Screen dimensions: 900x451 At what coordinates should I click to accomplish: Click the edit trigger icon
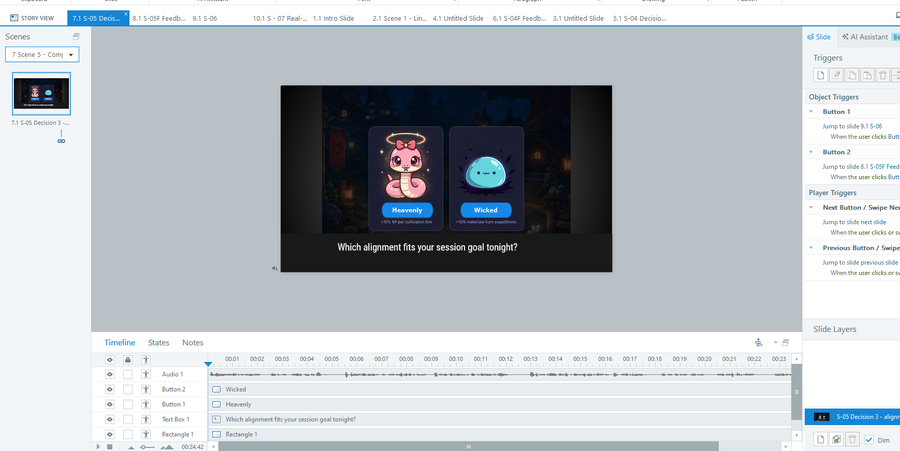point(836,75)
